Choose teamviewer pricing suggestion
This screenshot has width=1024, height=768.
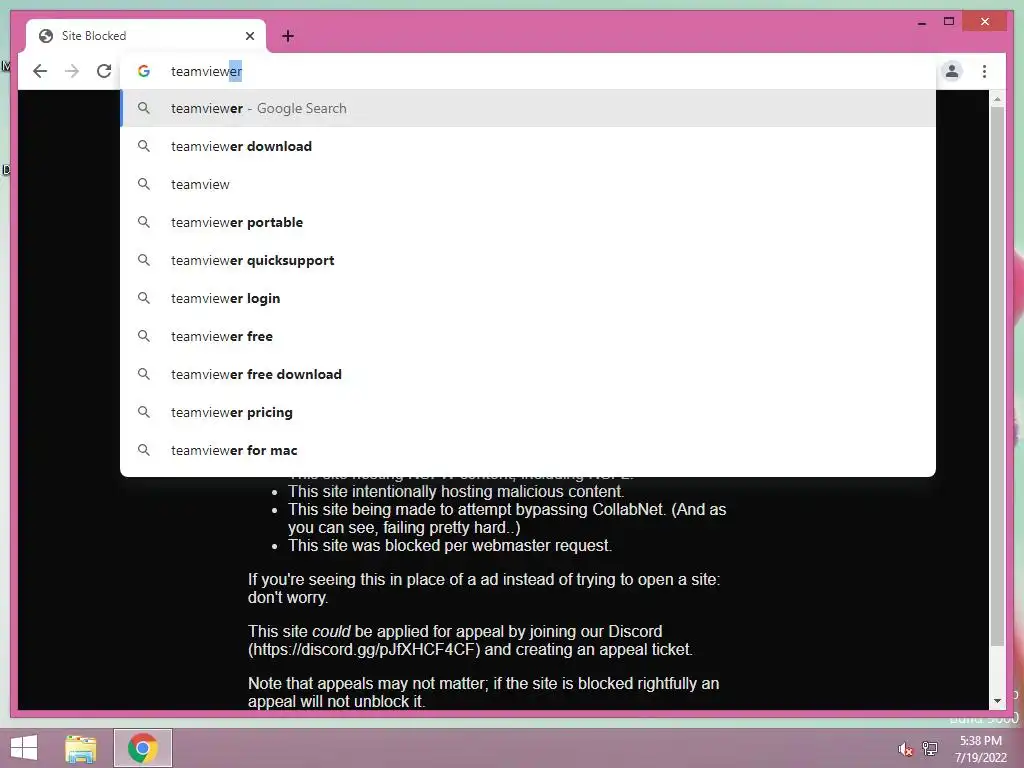coord(528,412)
